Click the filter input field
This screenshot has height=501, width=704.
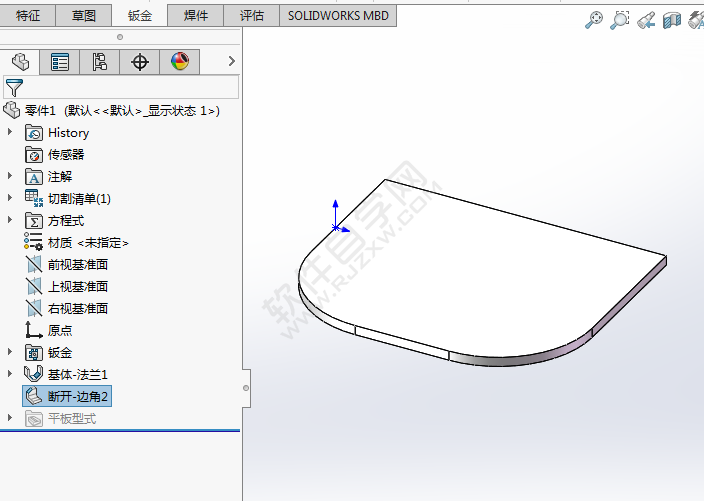point(121,87)
